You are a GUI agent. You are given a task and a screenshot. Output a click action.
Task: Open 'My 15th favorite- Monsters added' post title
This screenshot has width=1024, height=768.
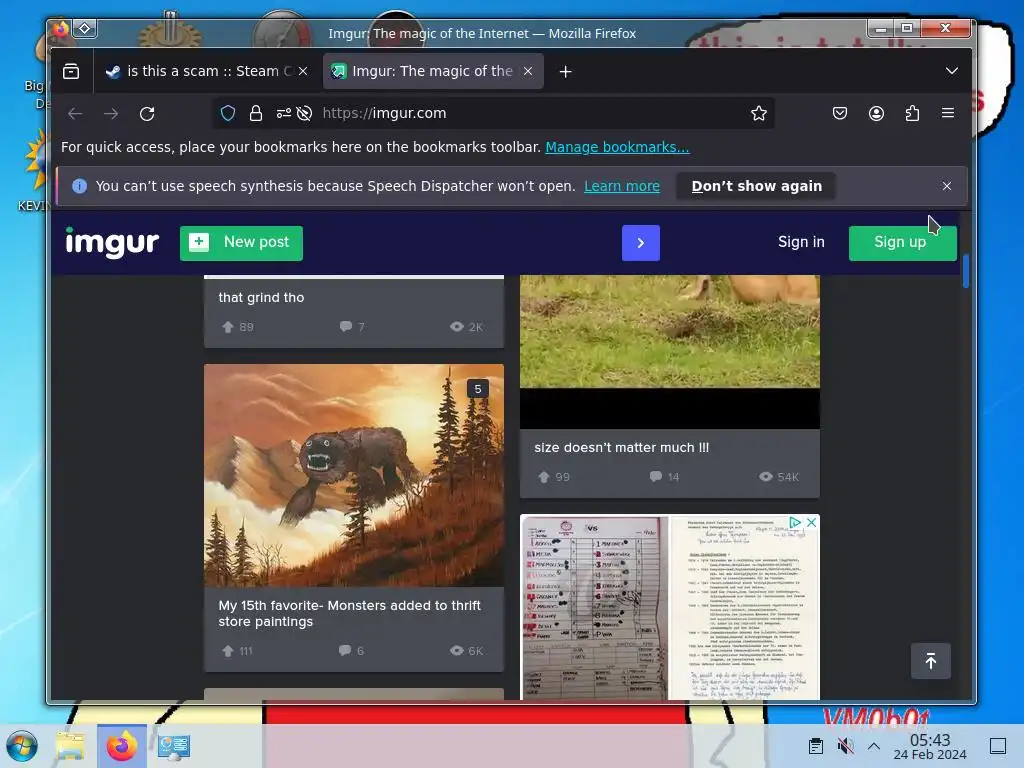349,614
